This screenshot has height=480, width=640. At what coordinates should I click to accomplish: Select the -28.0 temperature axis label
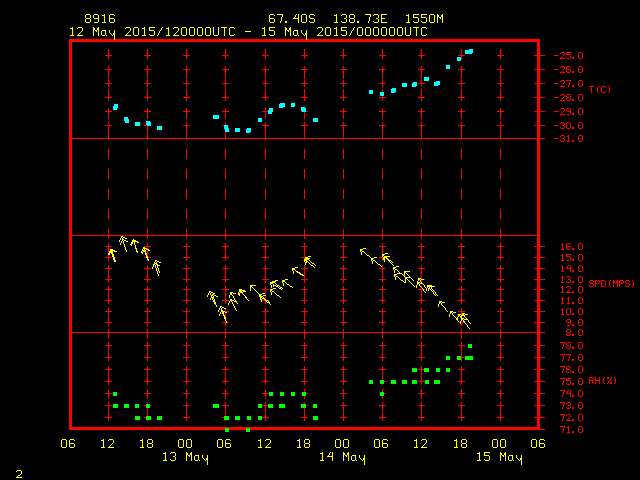point(569,98)
